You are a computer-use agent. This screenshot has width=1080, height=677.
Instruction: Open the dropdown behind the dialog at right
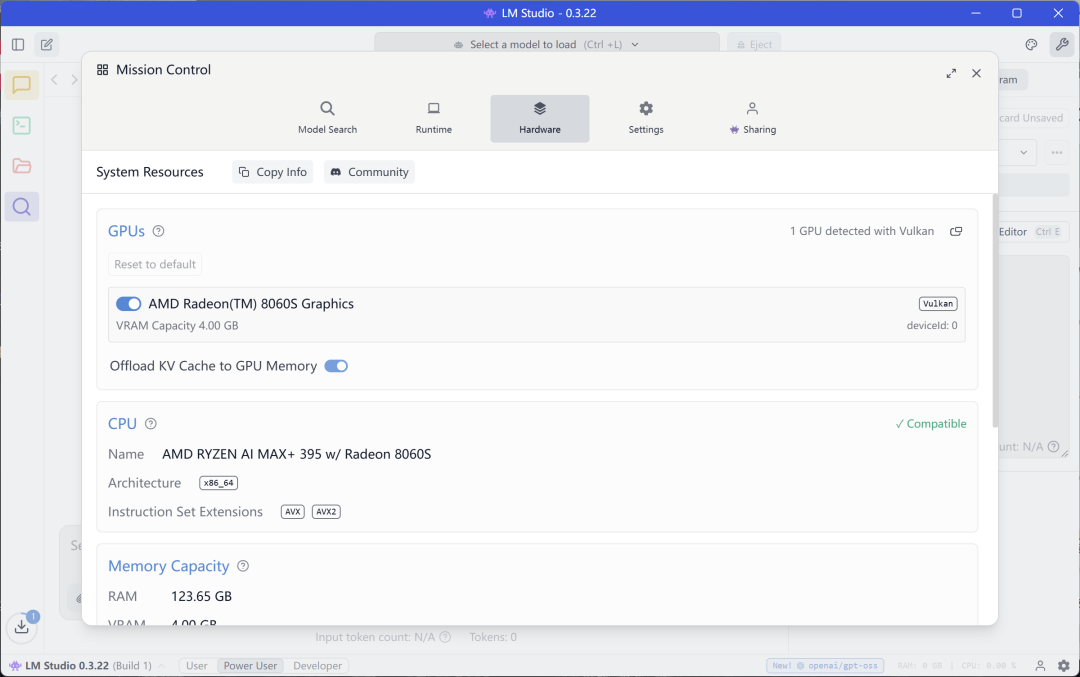point(1023,152)
